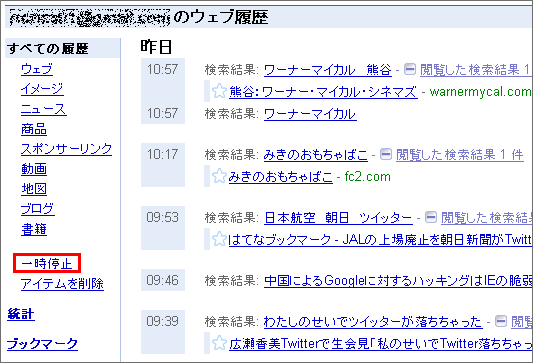Filter history by イメージ
The width and height of the screenshot is (533, 363).
[42, 89]
